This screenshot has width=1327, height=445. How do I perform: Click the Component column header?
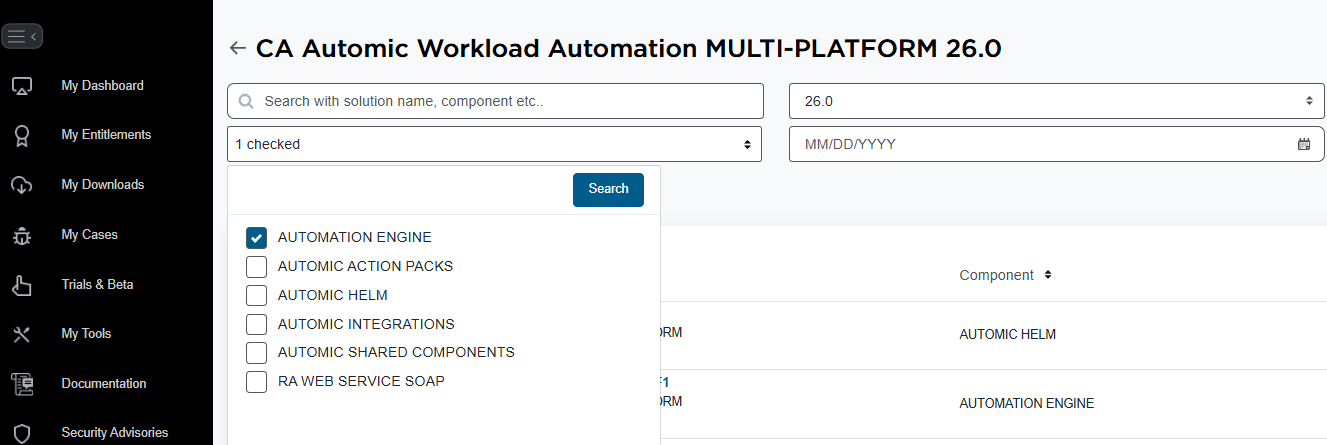pos(996,274)
